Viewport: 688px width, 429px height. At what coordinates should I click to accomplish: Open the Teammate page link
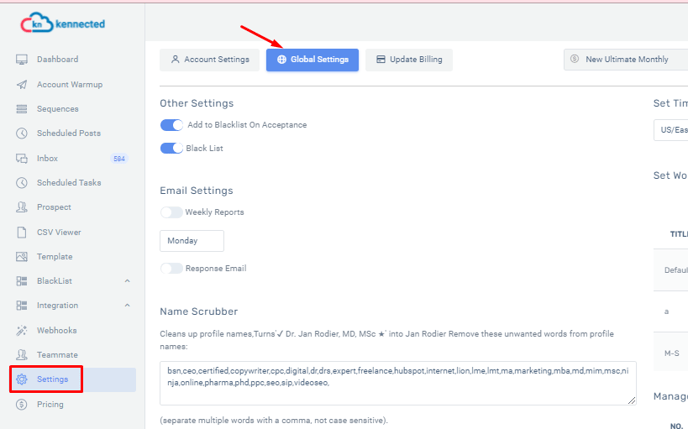click(x=57, y=355)
